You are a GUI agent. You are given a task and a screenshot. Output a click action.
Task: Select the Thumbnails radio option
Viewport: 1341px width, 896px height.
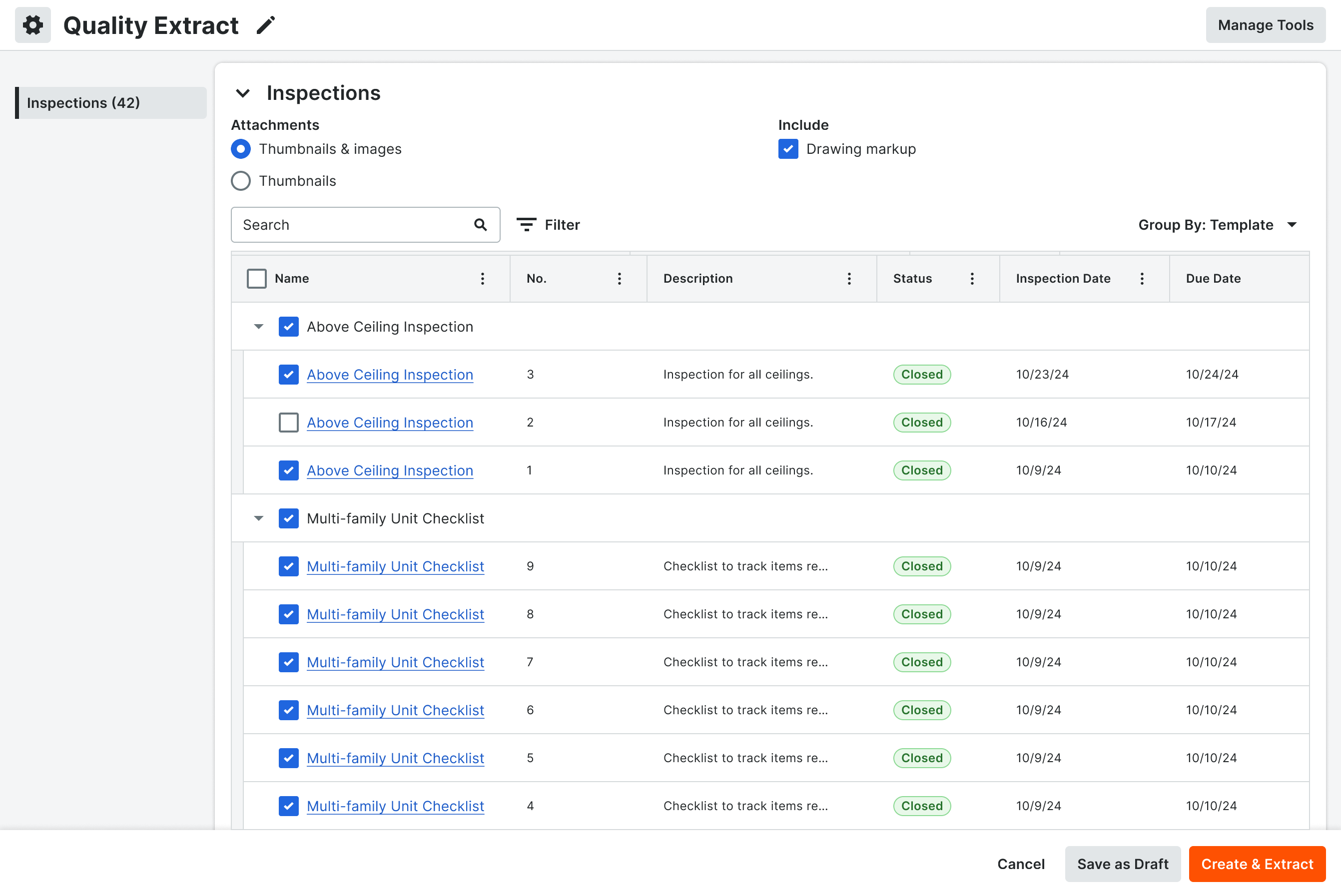[x=241, y=181]
